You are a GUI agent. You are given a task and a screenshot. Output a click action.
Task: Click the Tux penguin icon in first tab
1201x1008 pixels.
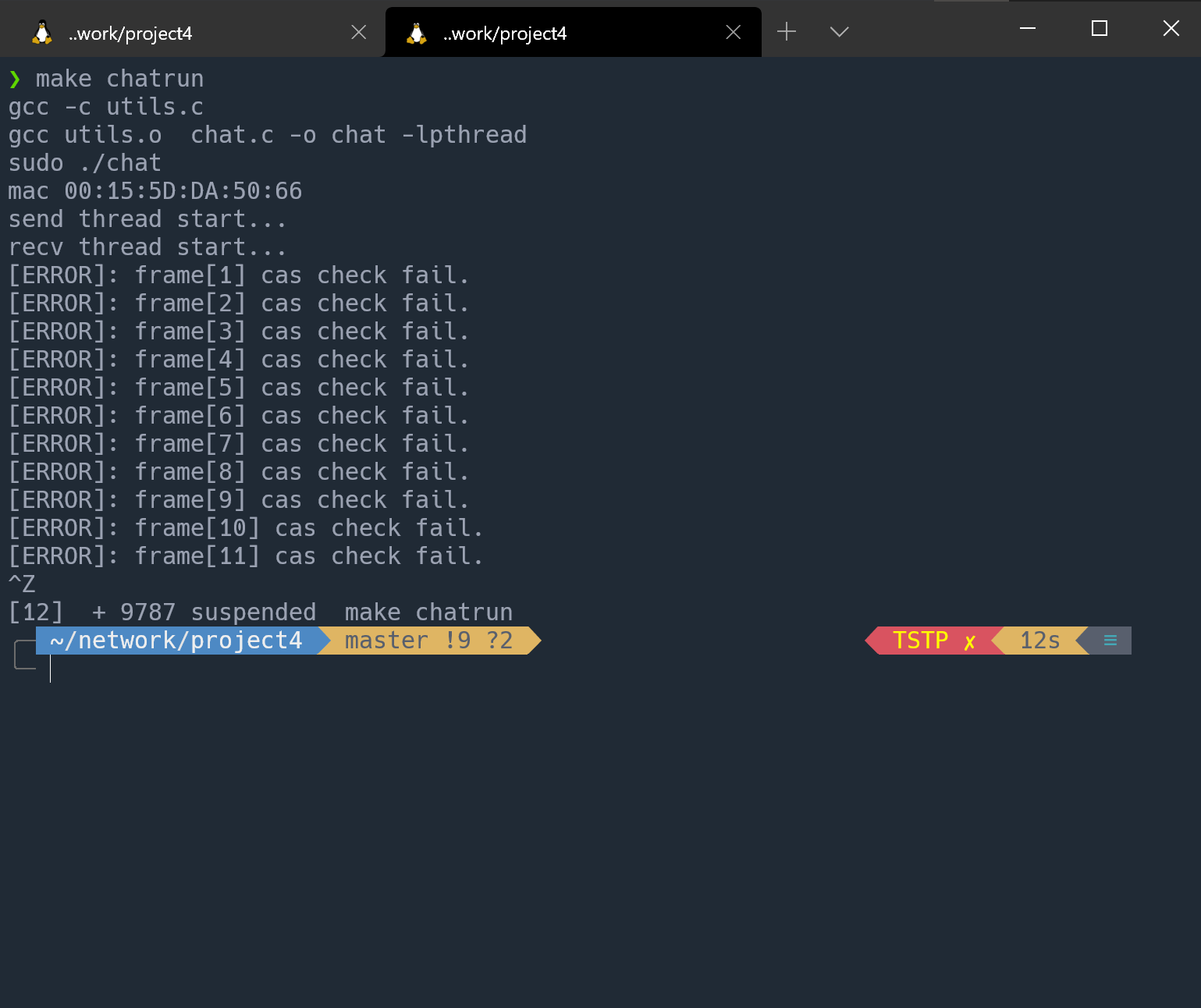[x=42, y=33]
